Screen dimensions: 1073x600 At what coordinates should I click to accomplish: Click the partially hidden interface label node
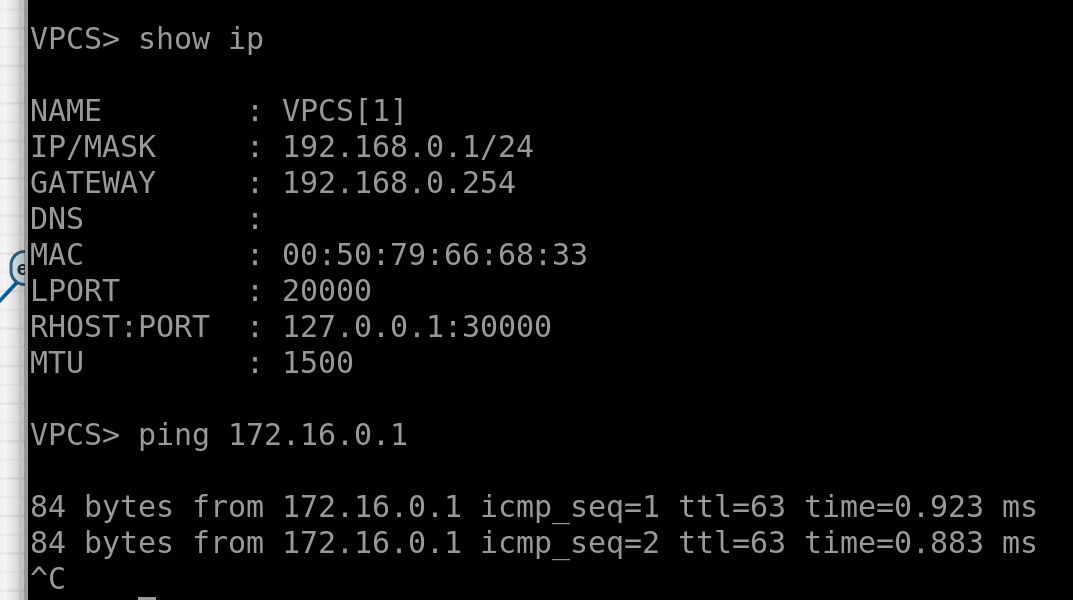point(19,268)
